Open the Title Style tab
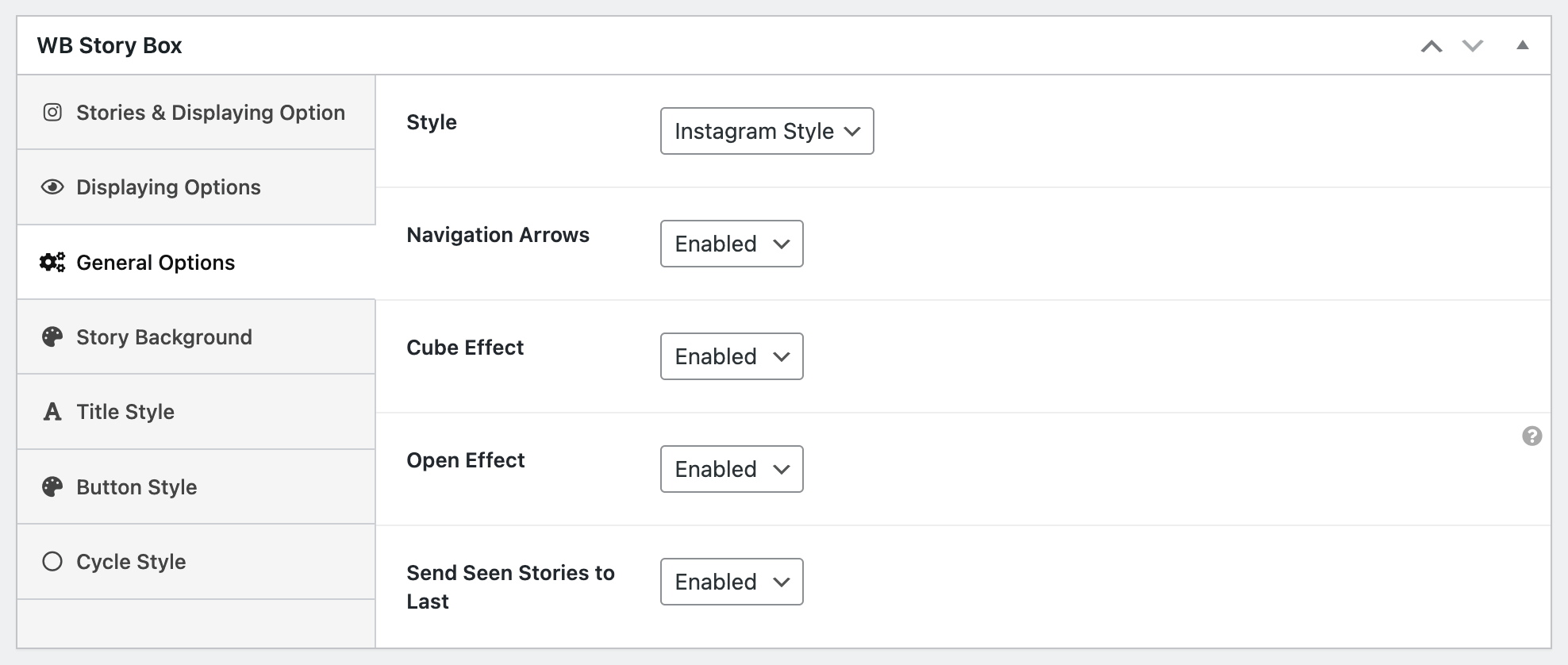The image size is (1568, 665). [x=125, y=412]
